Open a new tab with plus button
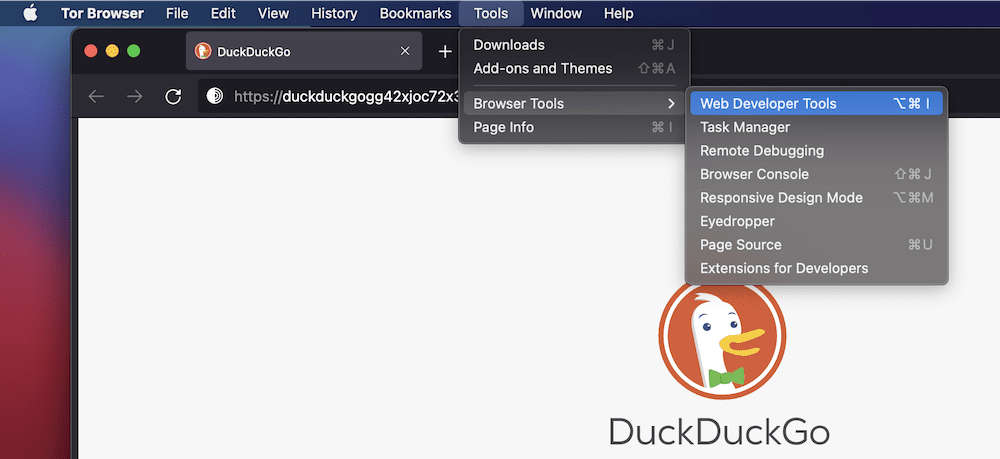The width and height of the screenshot is (1000, 459). coord(445,51)
